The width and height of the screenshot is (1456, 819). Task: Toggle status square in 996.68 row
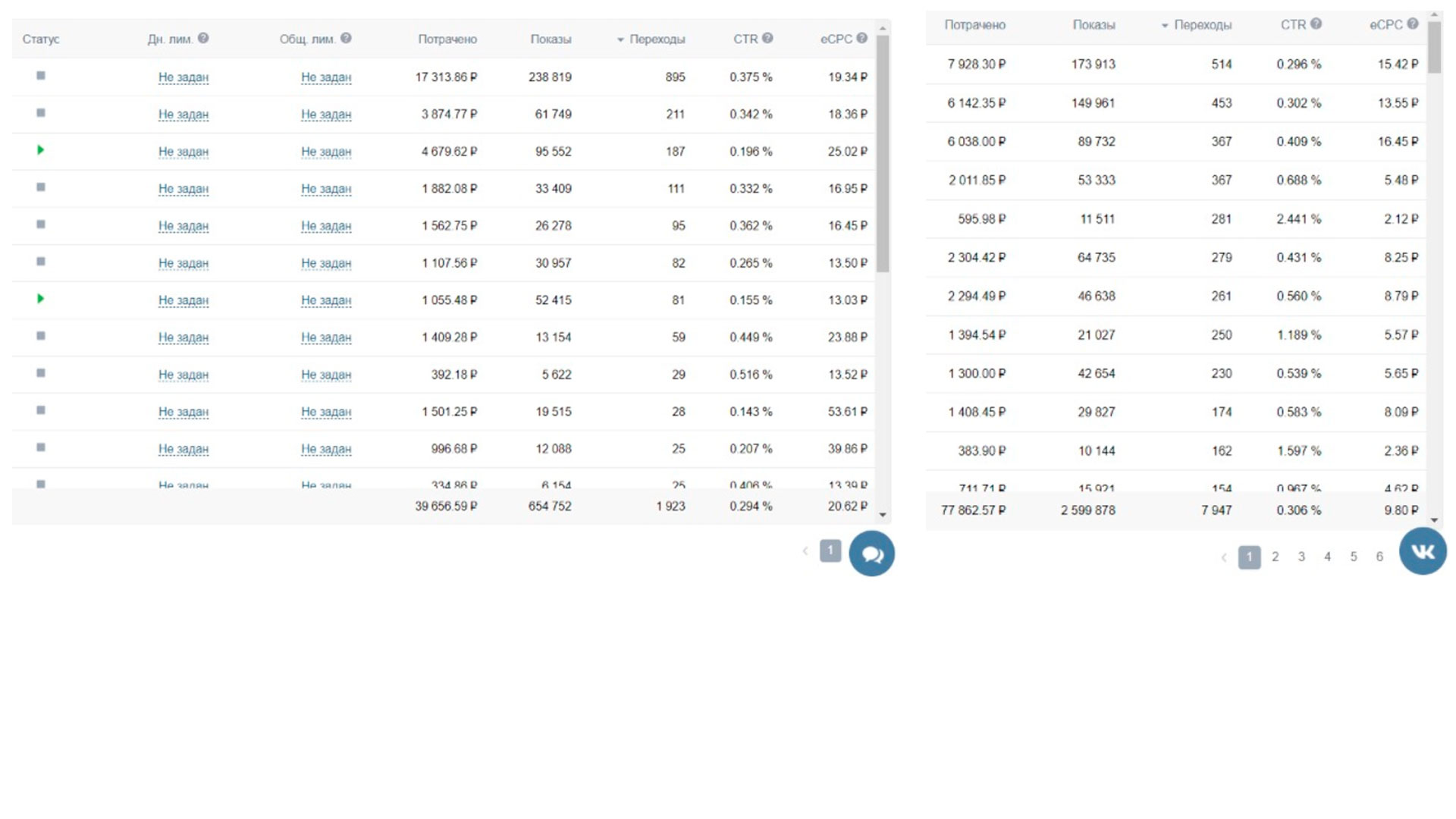coord(41,447)
